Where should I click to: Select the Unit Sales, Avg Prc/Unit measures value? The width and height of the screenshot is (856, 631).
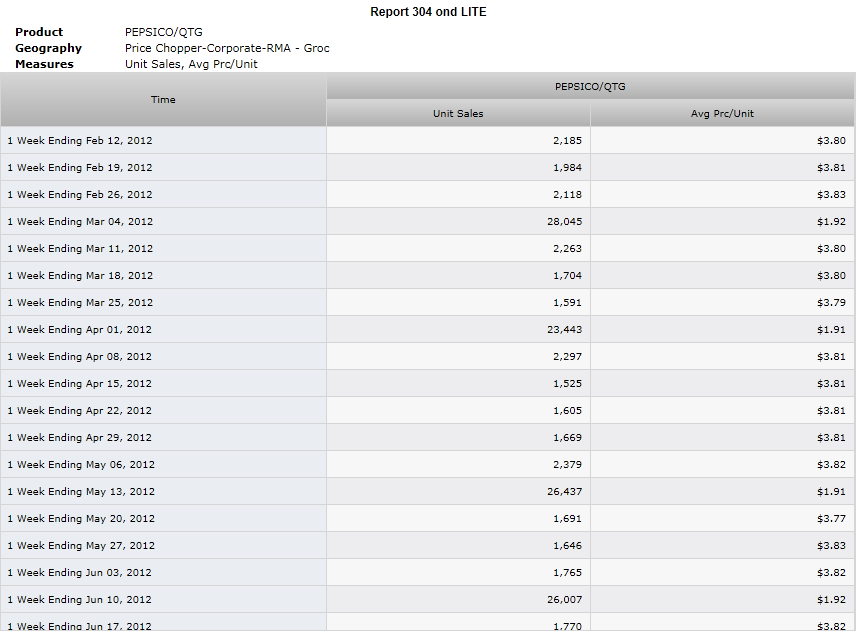pyautogui.click(x=191, y=64)
